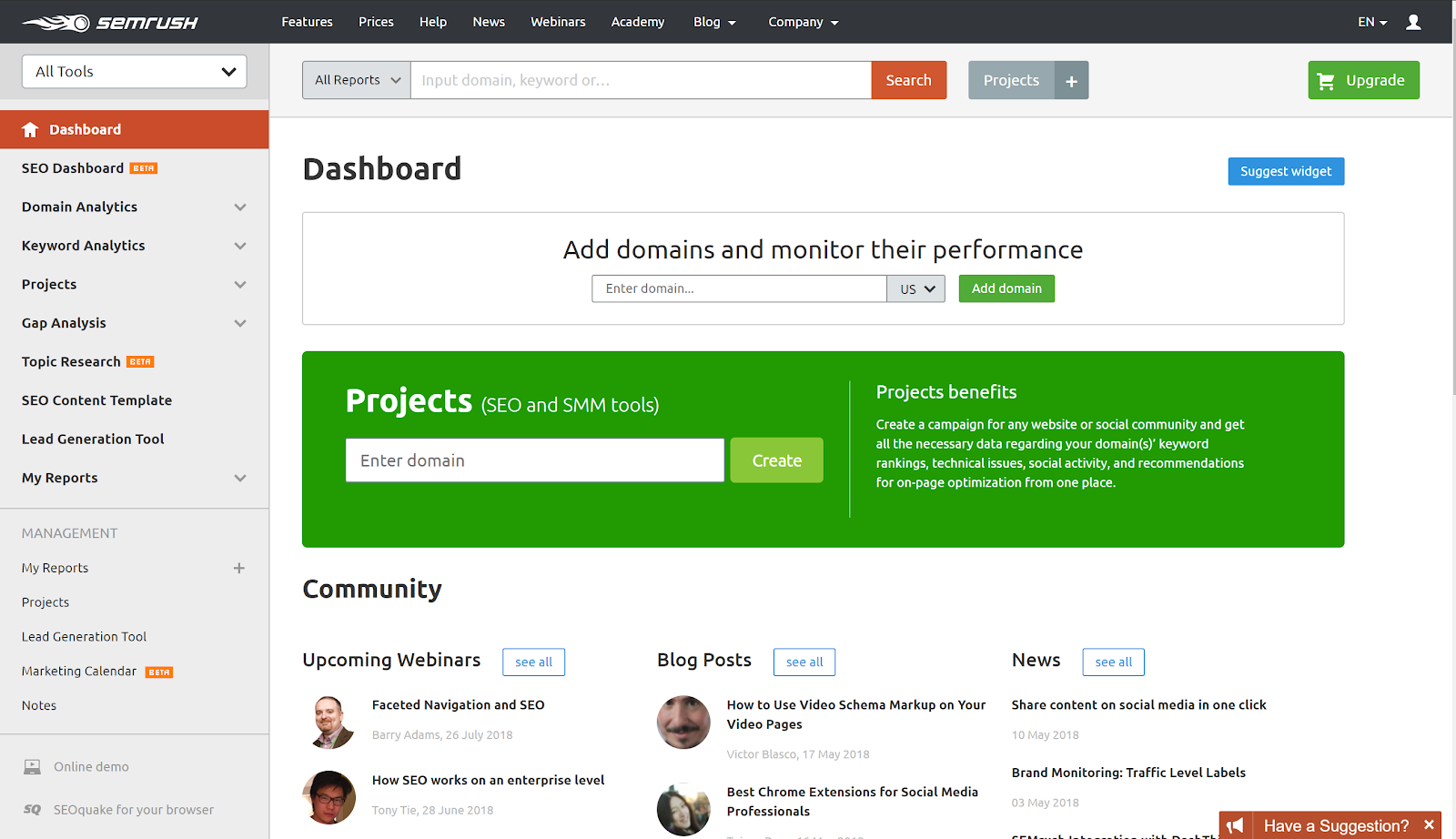Click the Suggest widget button
Image resolution: width=1456 pixels, height=839 pixels.
point(1286,171)
